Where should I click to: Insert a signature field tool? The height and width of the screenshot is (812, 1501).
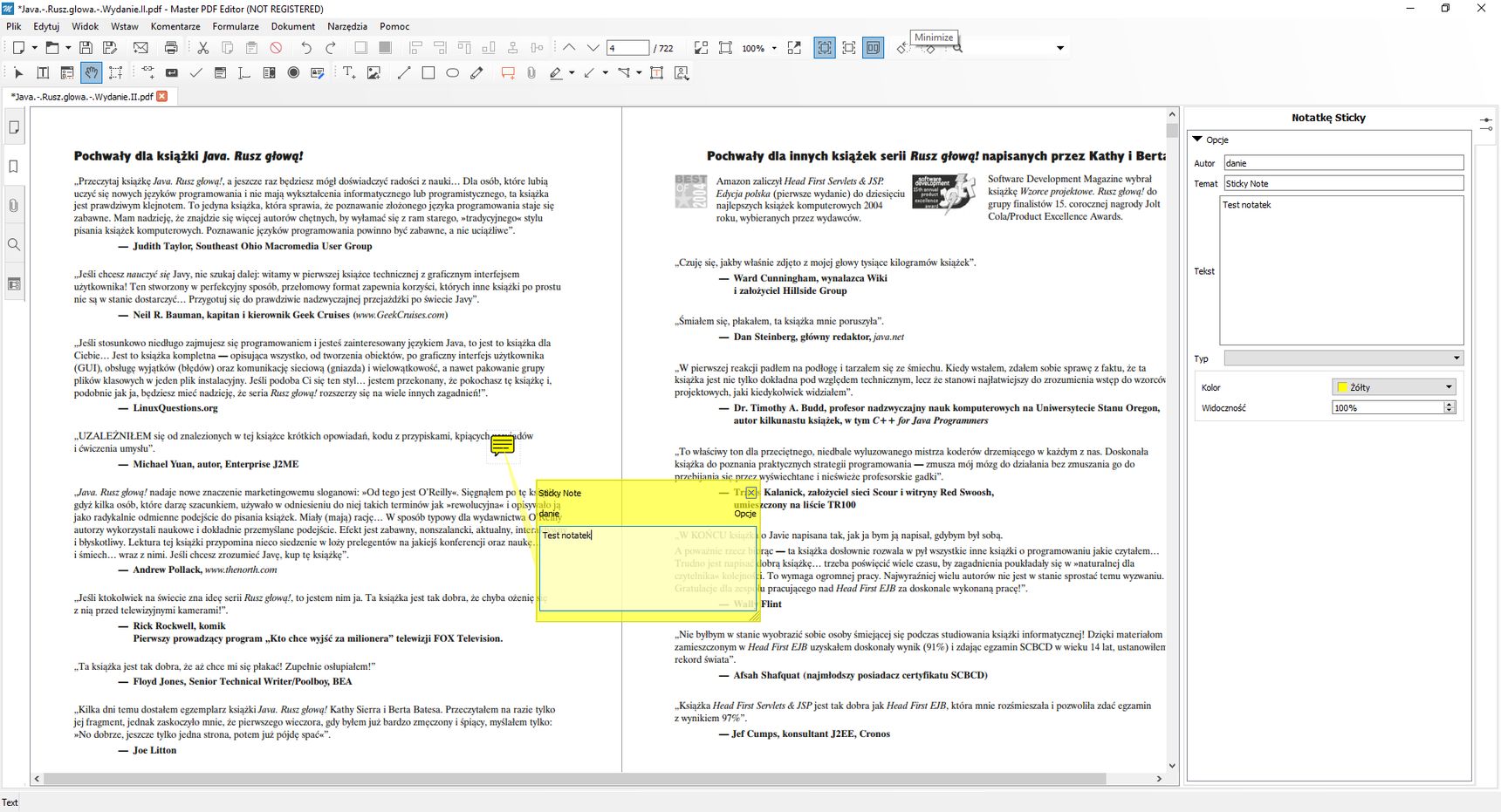pyautogui.click(x=318, y=73)
